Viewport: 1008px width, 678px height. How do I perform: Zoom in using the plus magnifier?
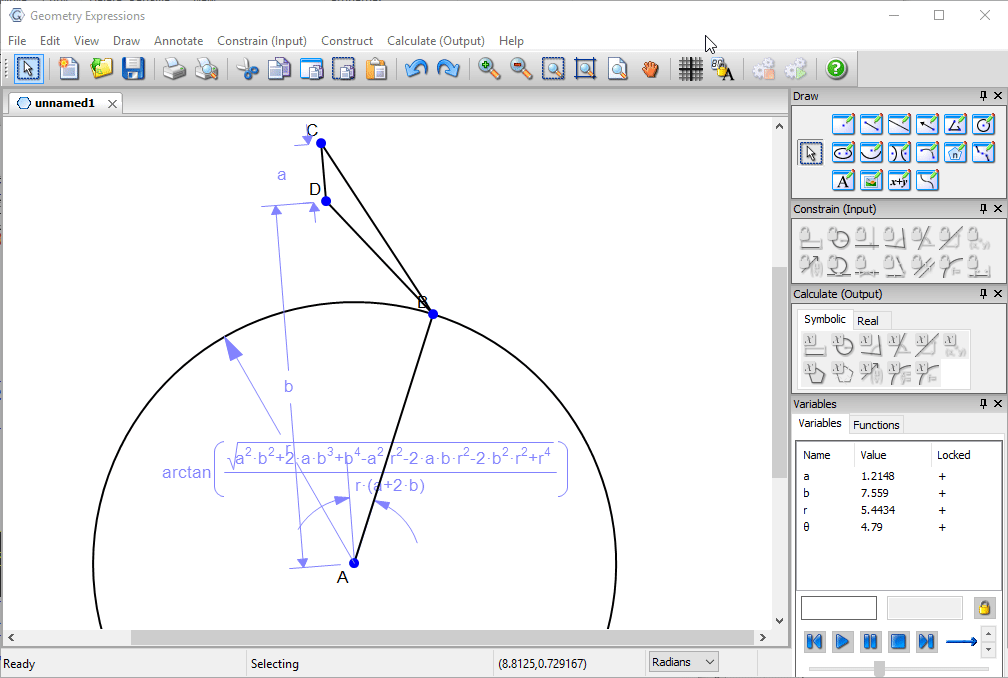click(x=489, y=69)
